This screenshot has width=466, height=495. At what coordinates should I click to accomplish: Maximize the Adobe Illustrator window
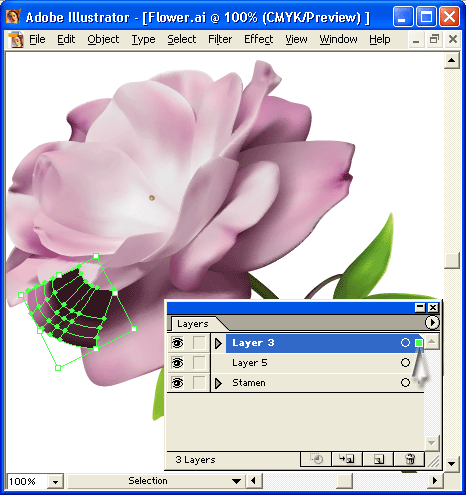click(426, 17)
